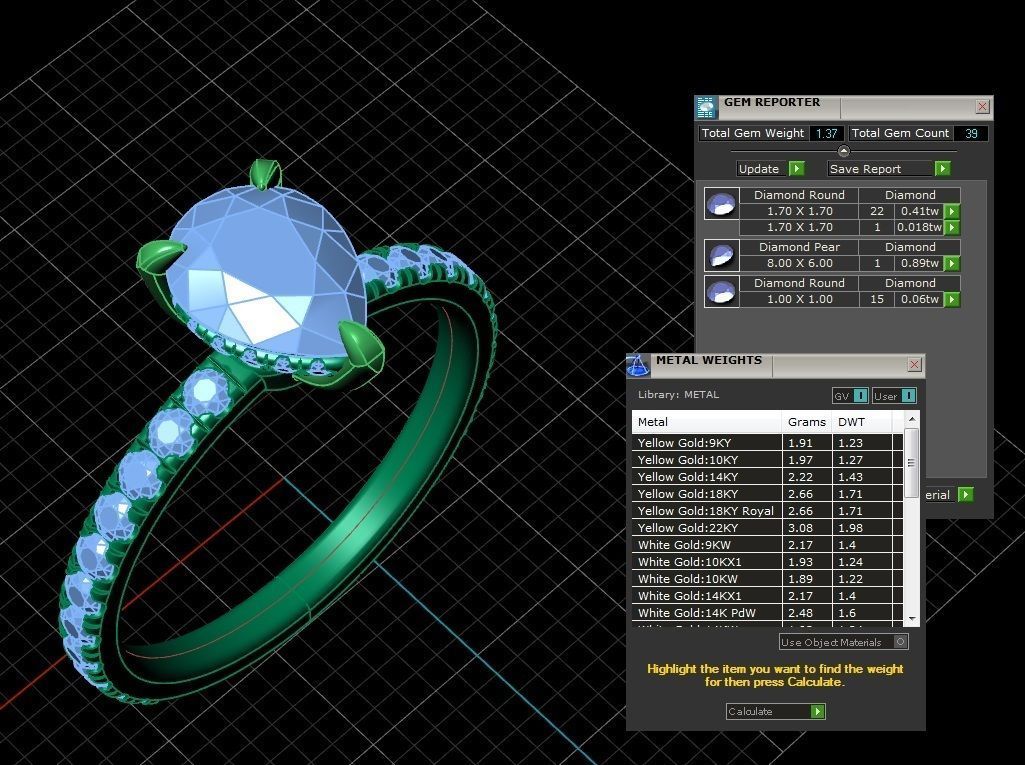
Task: Collapse Gem Reporter header with round arrow
Action: pyautogui.click(x=843, y=151)
